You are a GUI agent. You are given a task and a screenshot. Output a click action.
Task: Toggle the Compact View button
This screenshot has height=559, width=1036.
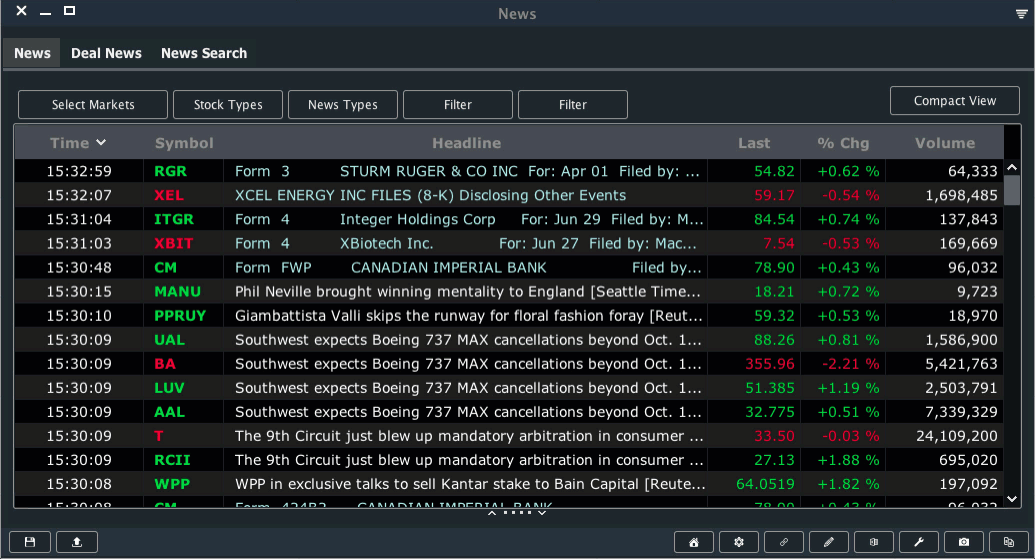tap(954, 101)
